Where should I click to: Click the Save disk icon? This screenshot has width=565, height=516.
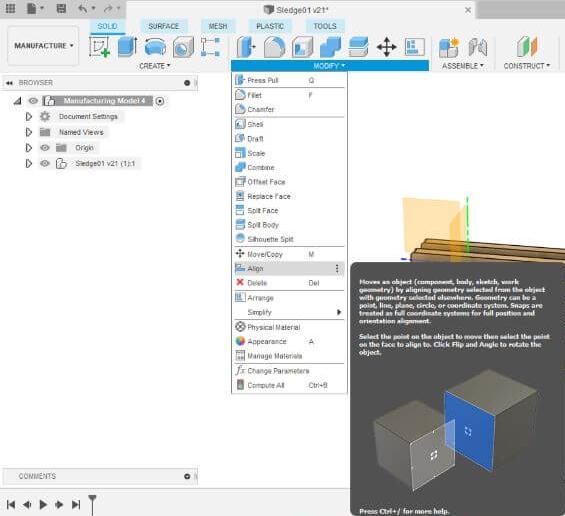pos(61,8)
